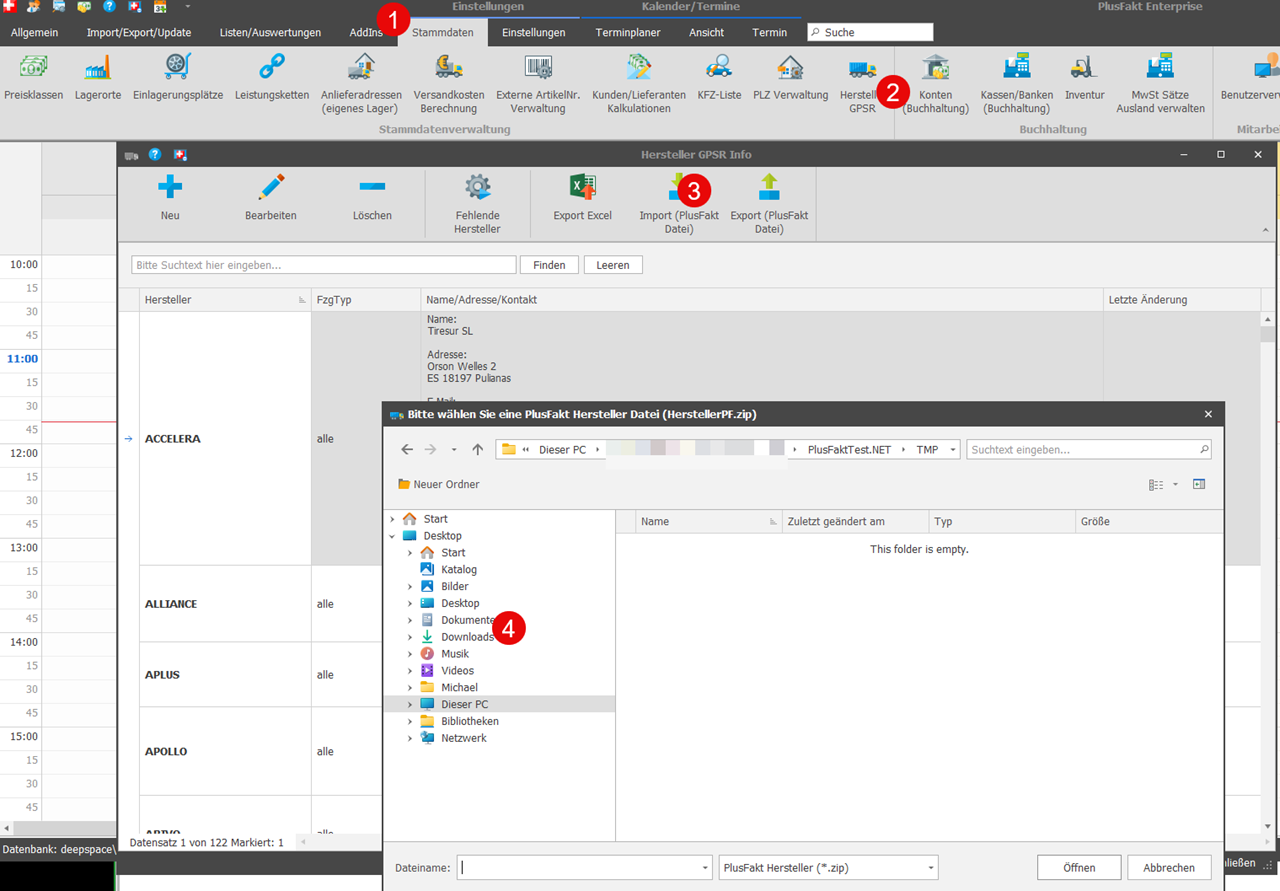Switch to the Terminplaner tab
Screen dimensions: 1280x891
[628, 32]
